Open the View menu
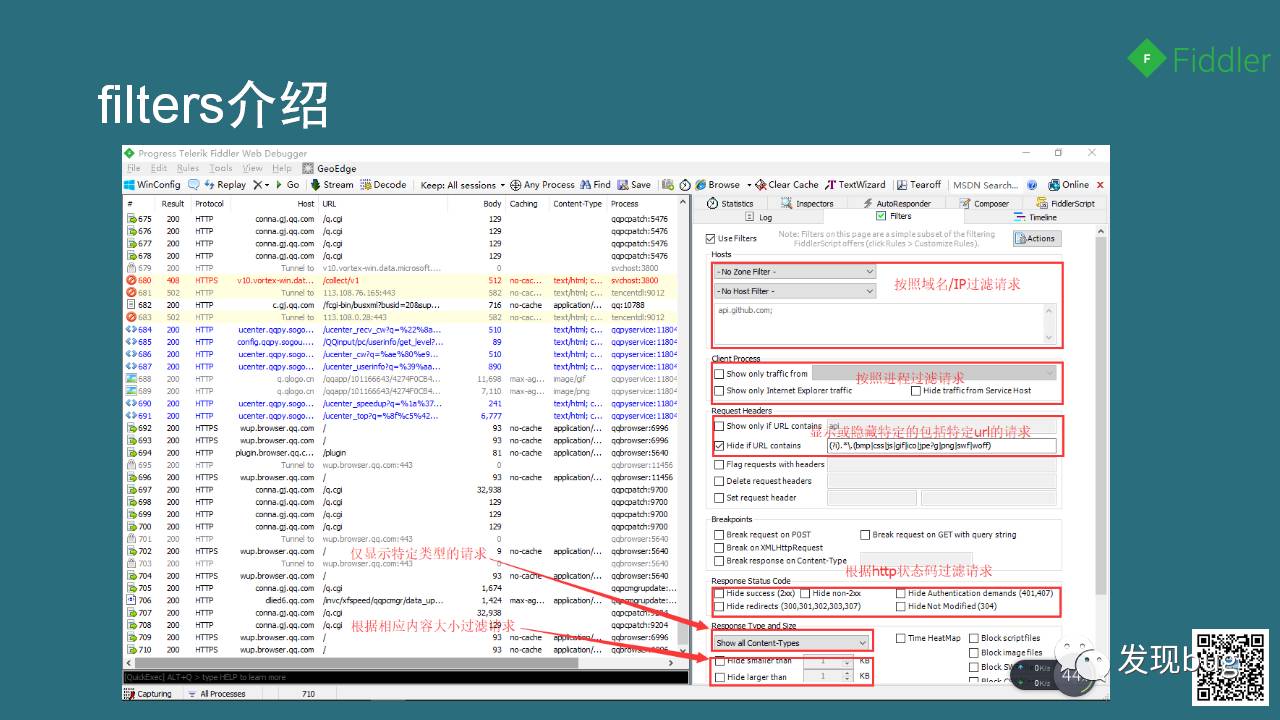The width and height of the screenshot is (1280, 720). pyautogui.click(x=252, y=168)
